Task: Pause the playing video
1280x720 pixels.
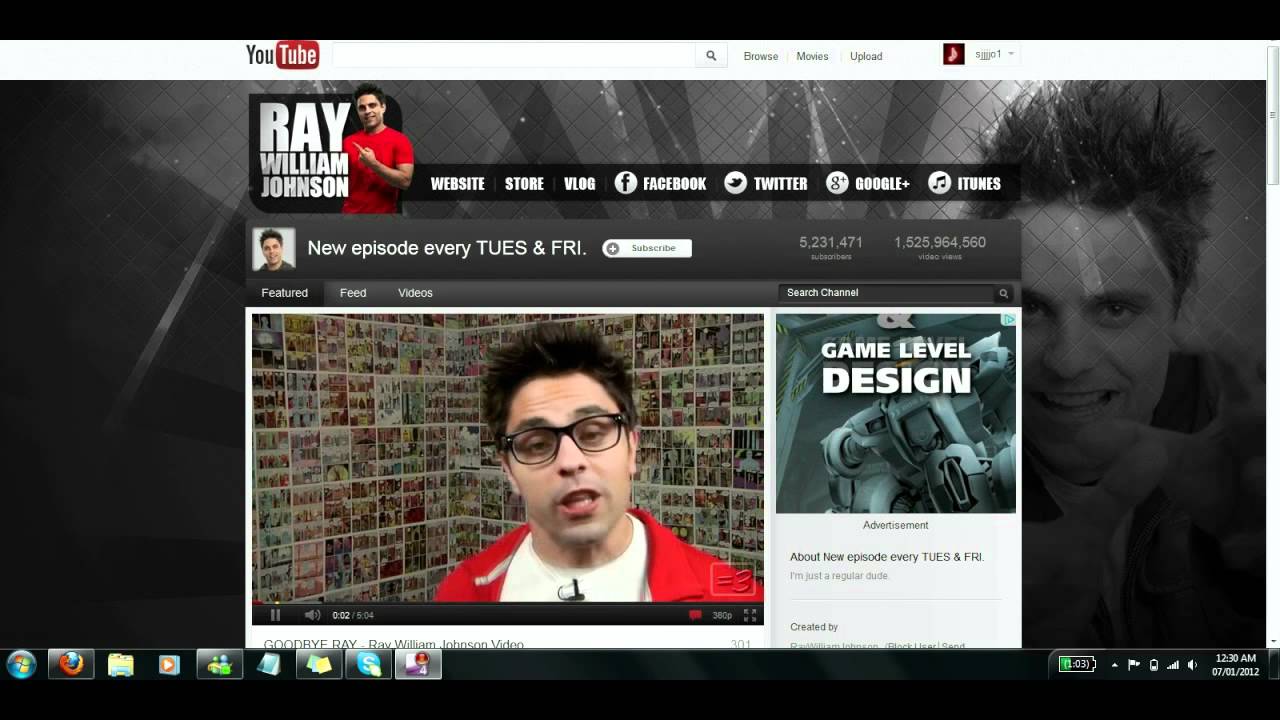Action: tap(276, 615)
